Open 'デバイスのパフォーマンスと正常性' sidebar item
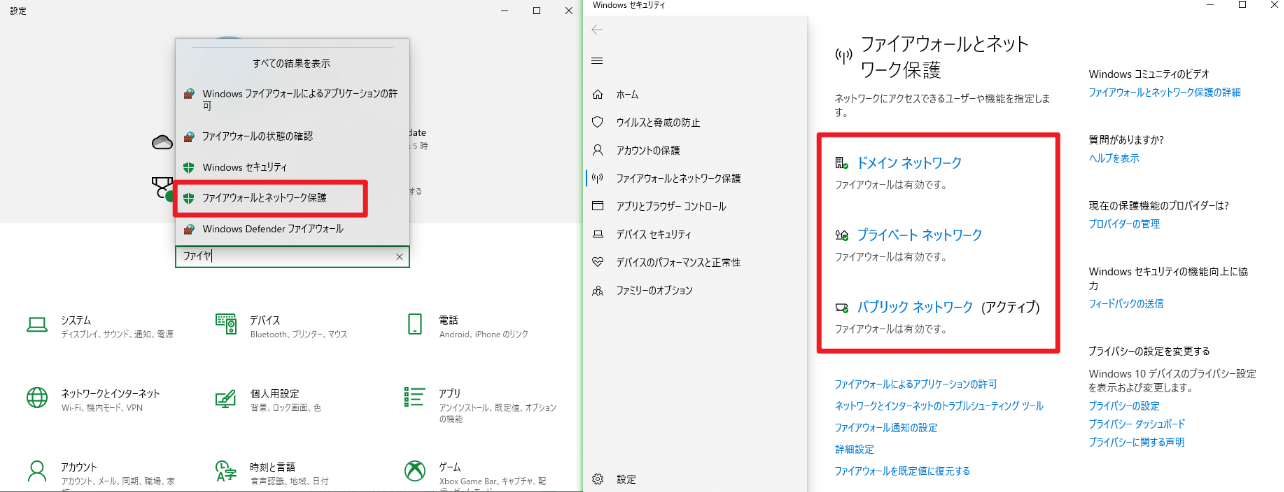 tap(678, 262)
